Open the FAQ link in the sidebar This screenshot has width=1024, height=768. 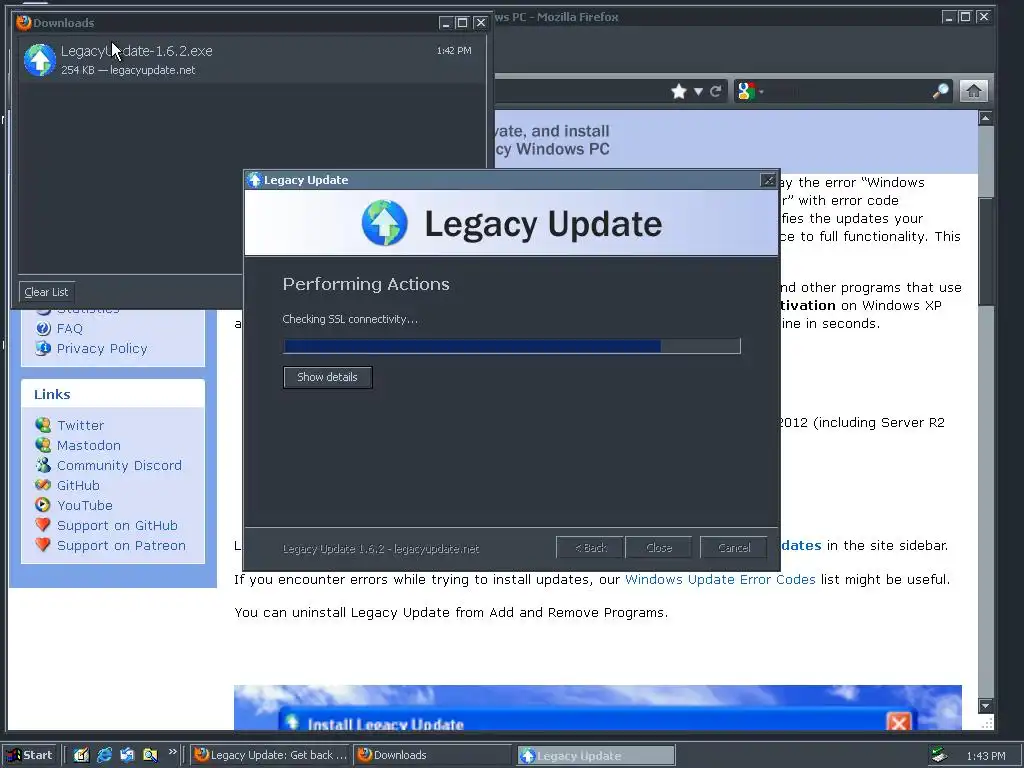pos(70,328)
